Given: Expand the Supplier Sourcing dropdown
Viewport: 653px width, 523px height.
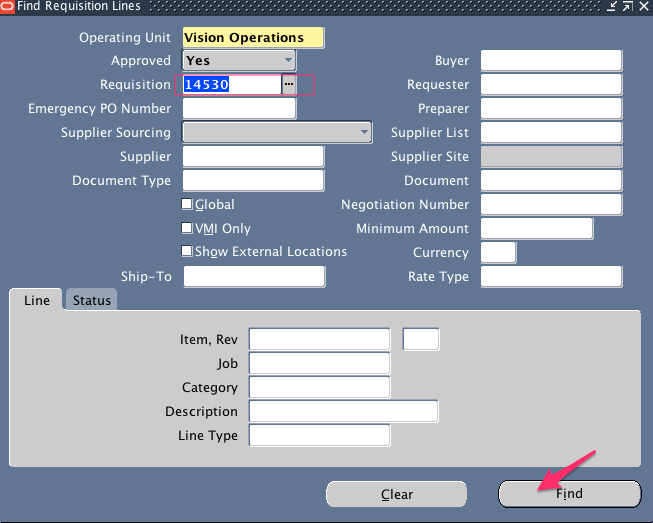Looking at the screenshot, I should [x=277, y=132].
